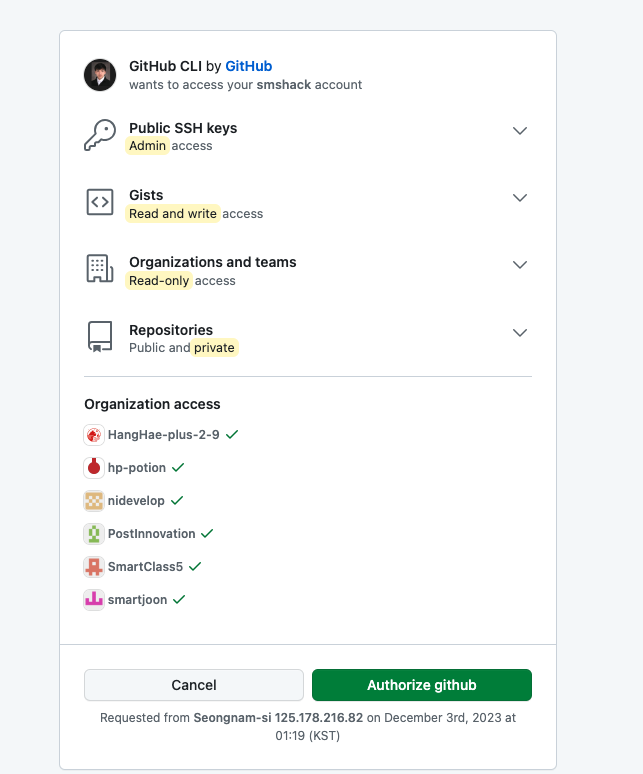
Task: Click the GitHub CLI user avatar
Action: point(100,75)
